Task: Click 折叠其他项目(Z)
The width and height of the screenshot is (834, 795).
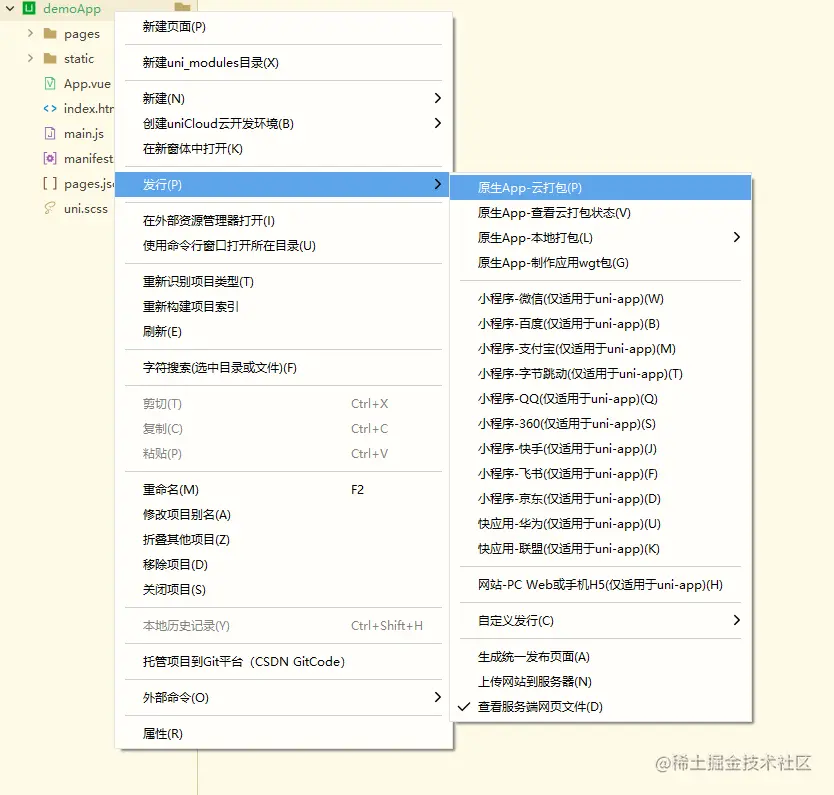Action: click(x=283, y=540)
